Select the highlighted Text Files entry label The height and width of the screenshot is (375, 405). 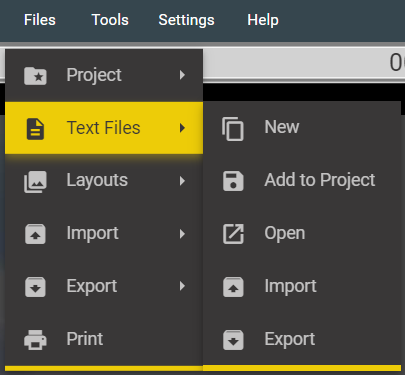[103, 128]
